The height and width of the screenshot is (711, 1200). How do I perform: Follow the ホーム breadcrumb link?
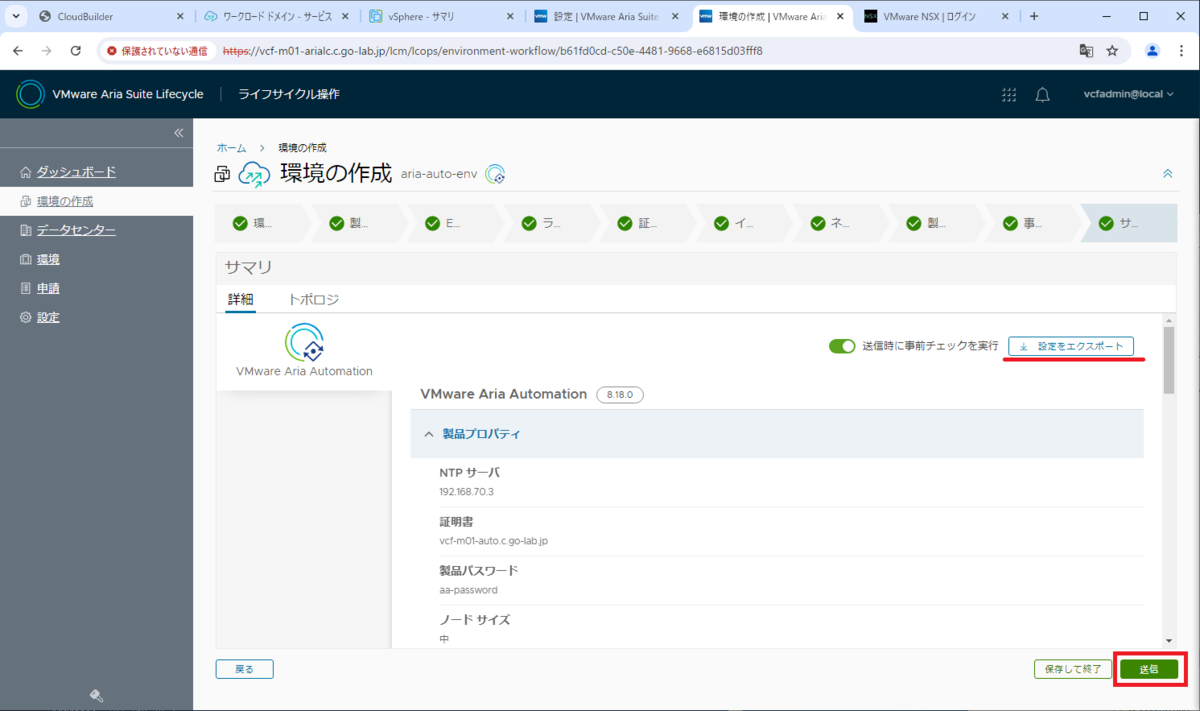click(231, 148)
